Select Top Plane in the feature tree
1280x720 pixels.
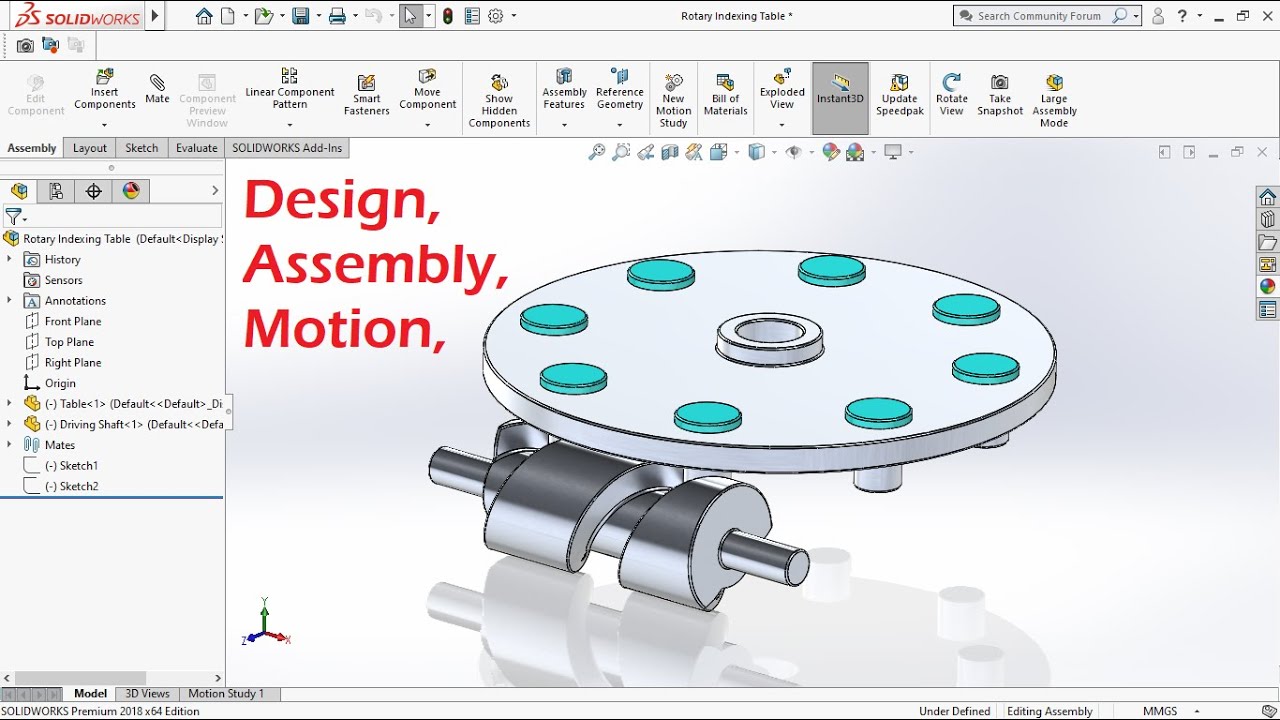pos(69,342)
